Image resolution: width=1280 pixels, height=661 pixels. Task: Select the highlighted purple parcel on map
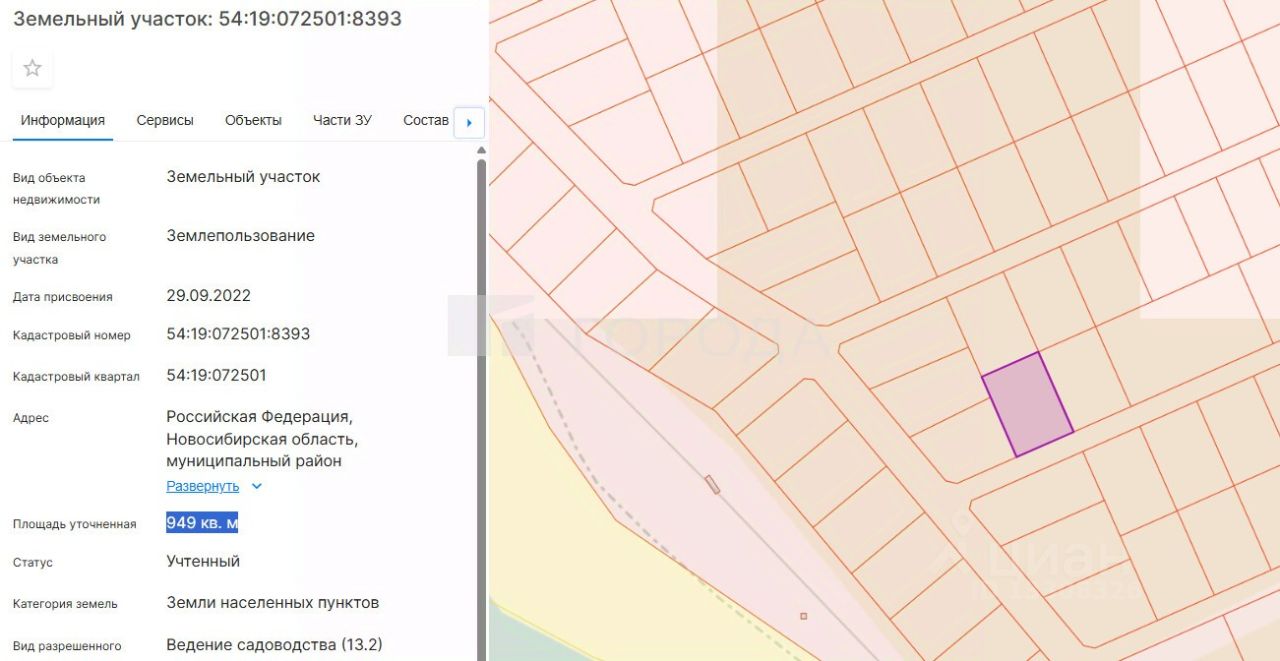(x=1027, y=405)
